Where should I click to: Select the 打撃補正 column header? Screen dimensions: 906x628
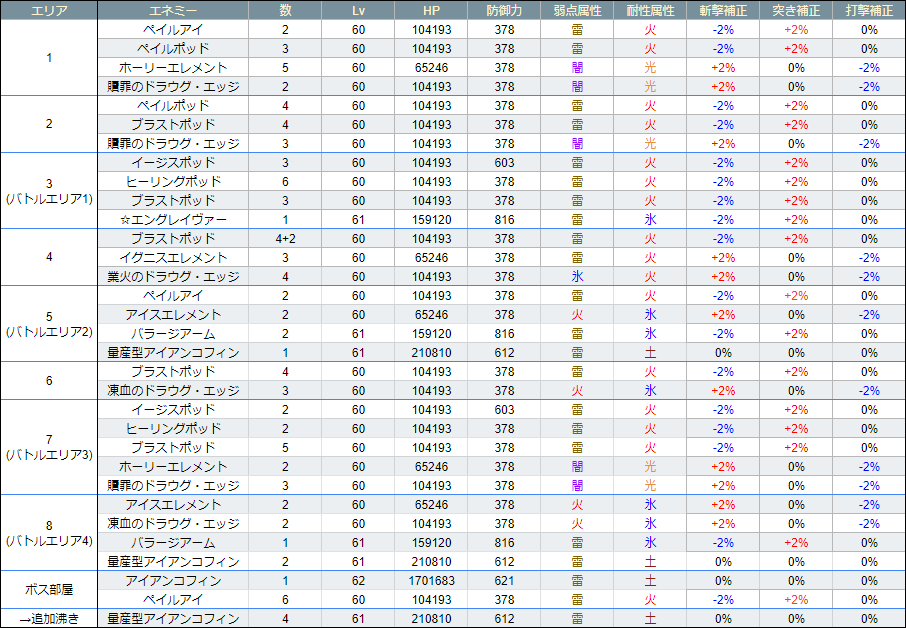point(869,10)
